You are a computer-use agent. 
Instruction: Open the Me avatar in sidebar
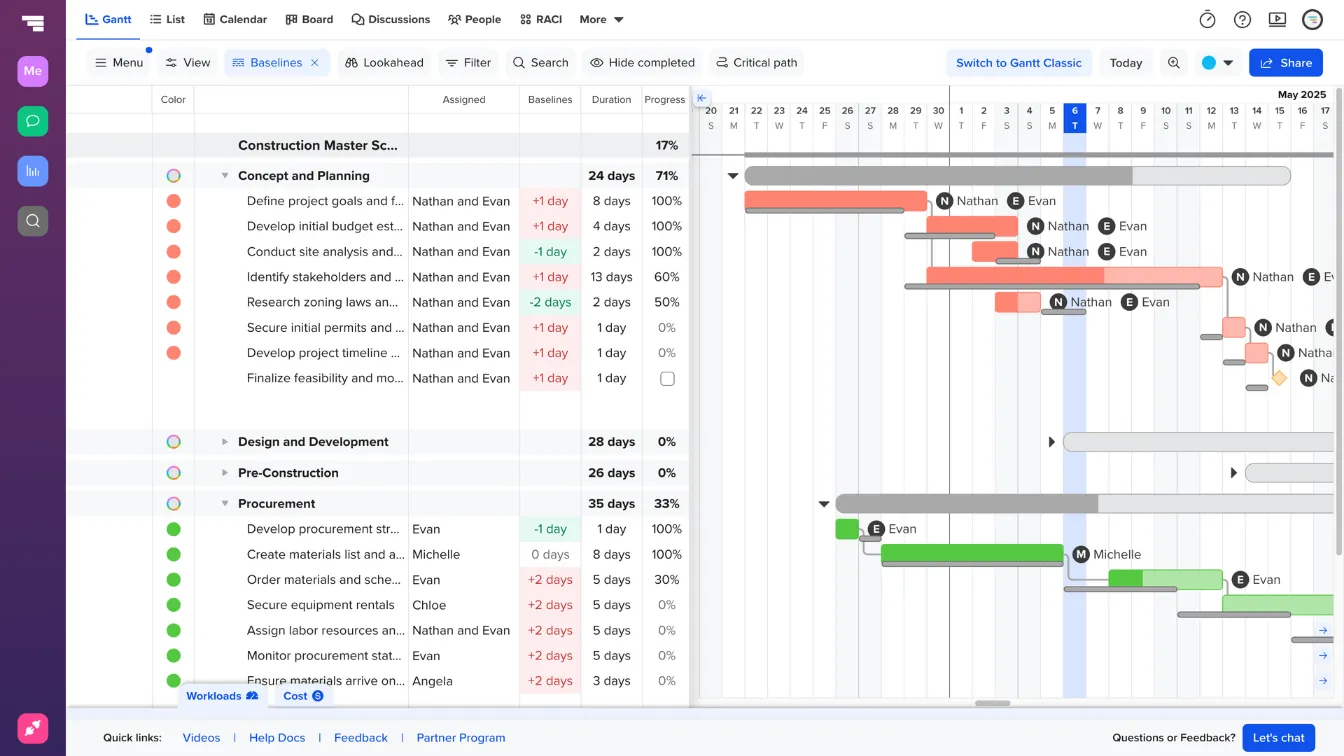pos(32,71)
